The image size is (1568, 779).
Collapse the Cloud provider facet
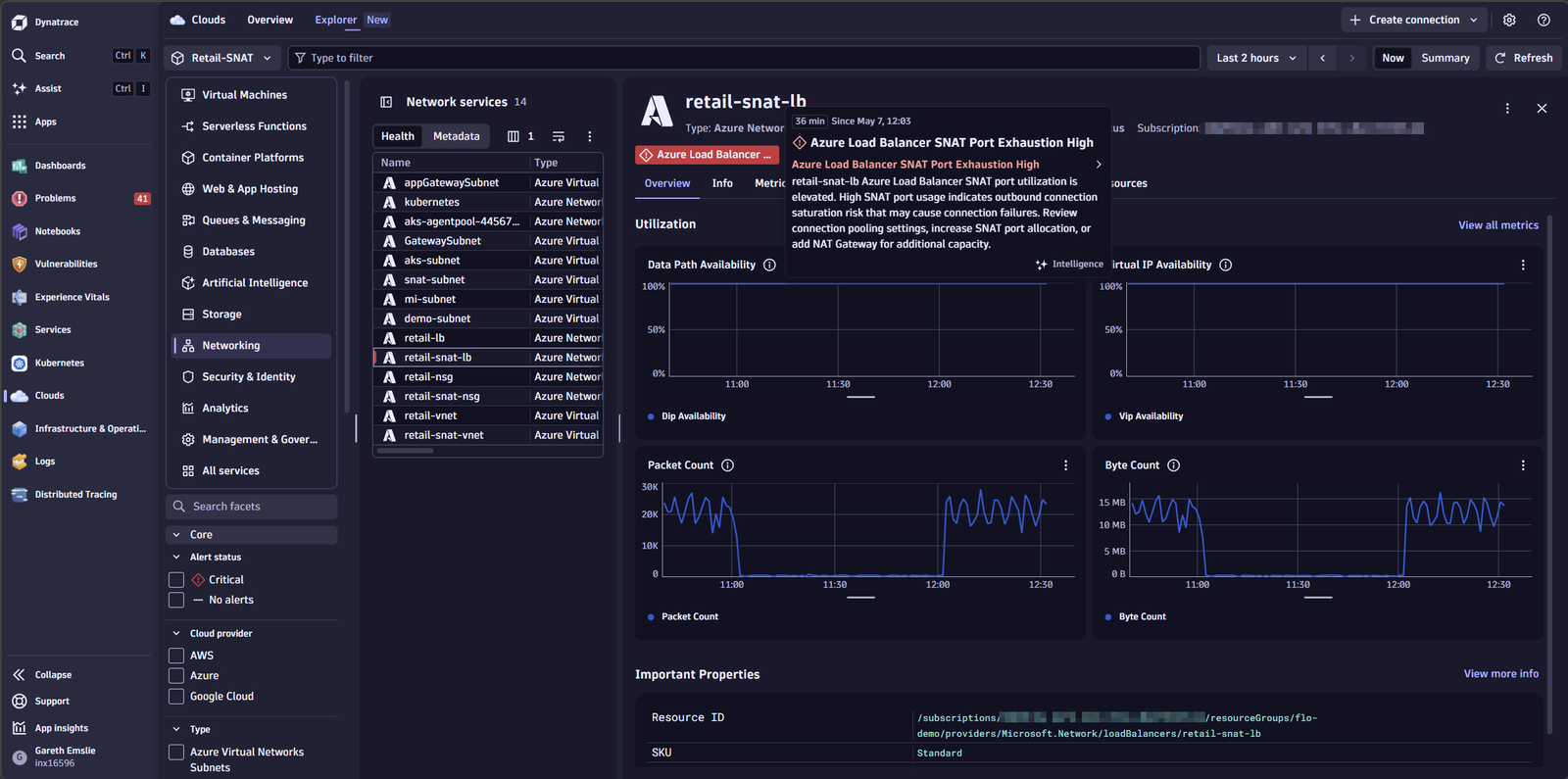point(176,634)
